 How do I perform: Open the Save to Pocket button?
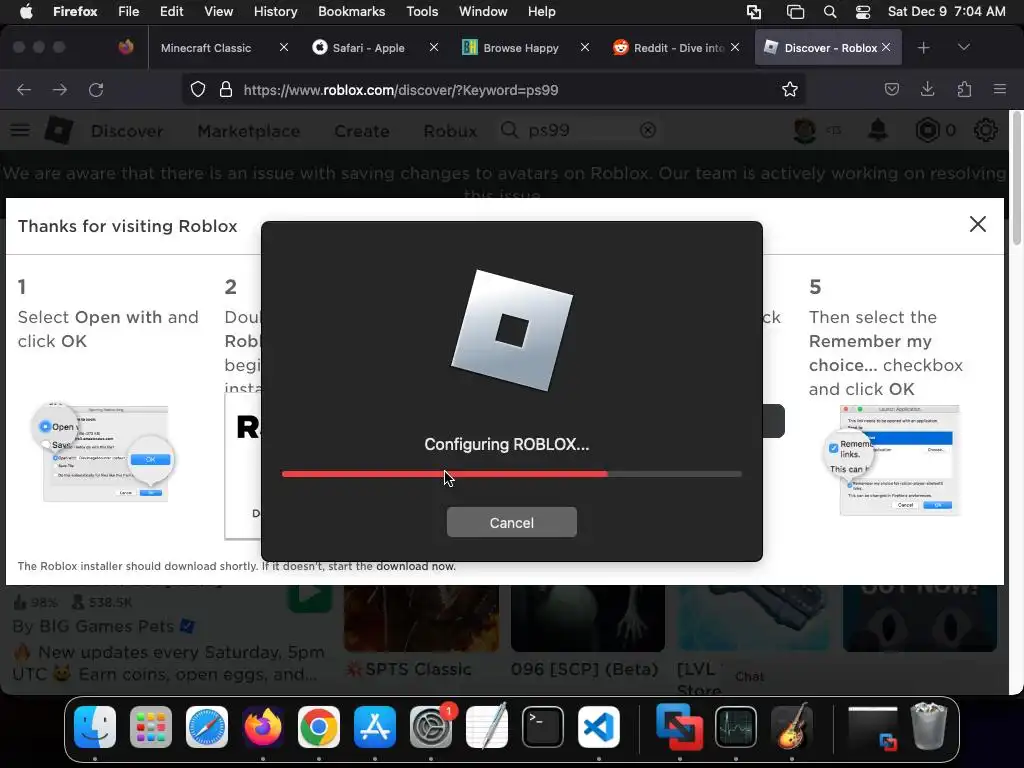point(891,89)
